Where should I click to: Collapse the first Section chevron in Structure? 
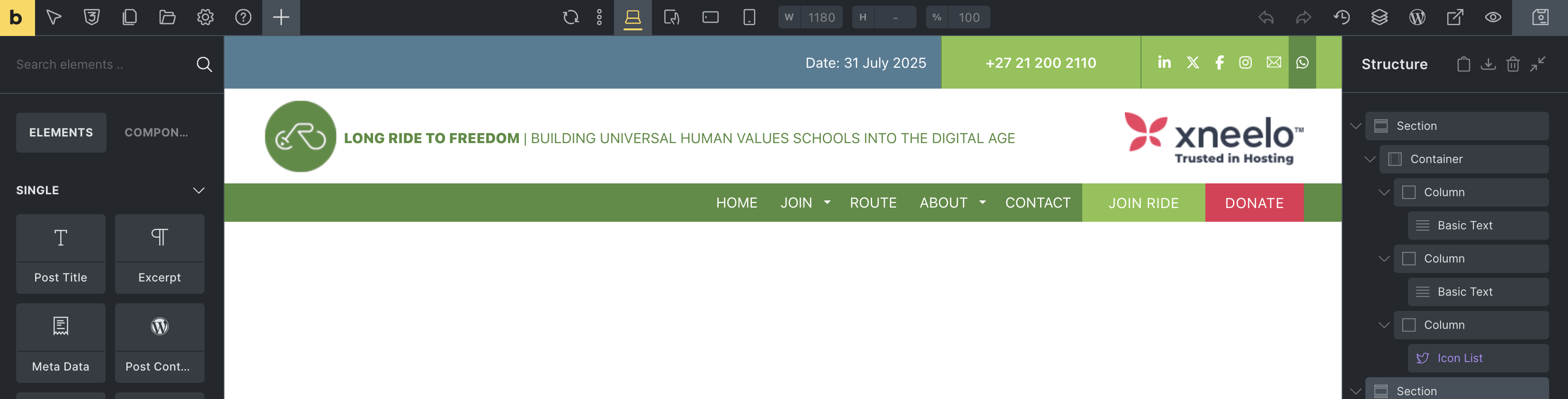pyautogui.click(x=1355, y=126)
